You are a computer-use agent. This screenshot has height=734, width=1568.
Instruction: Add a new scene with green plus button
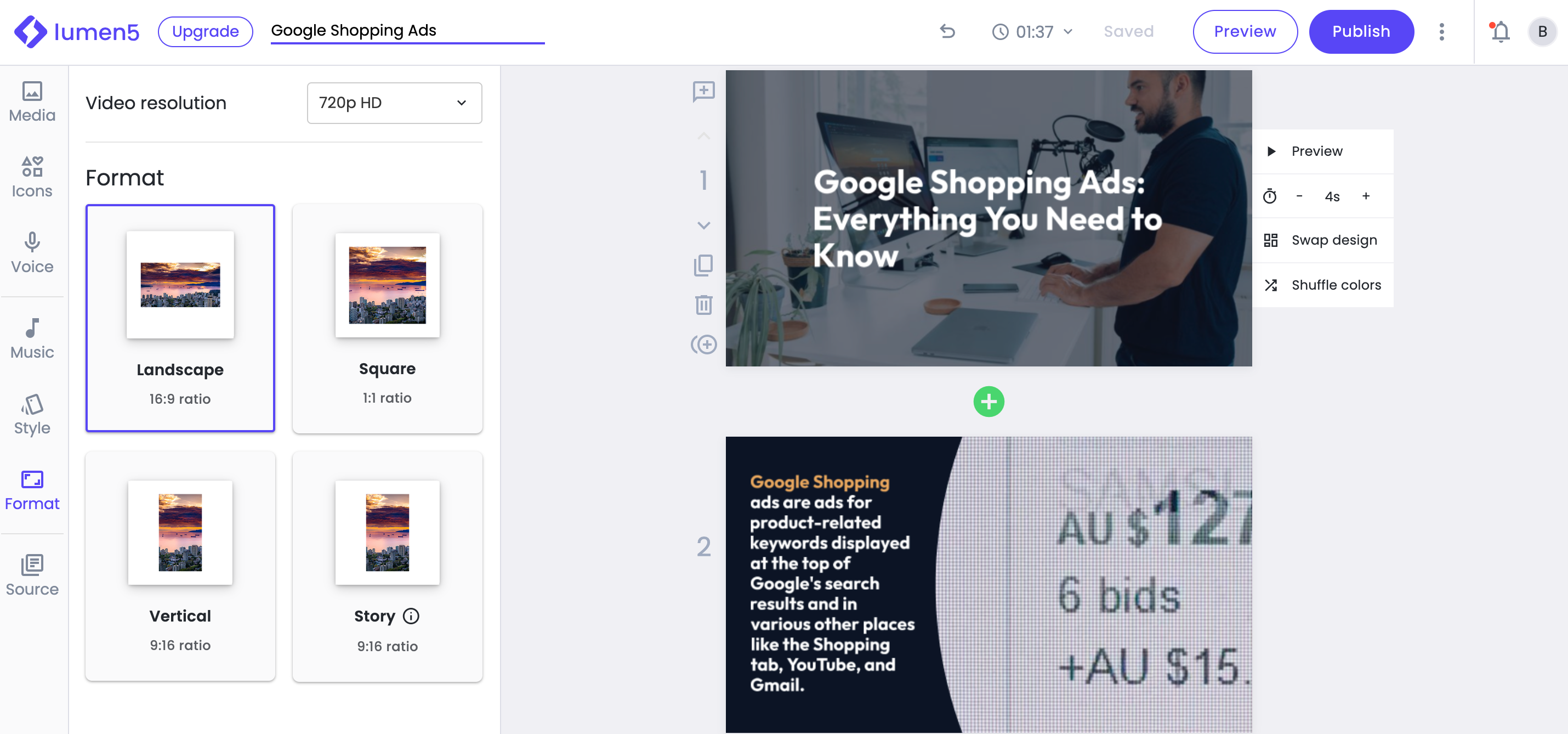click(988, 402)
